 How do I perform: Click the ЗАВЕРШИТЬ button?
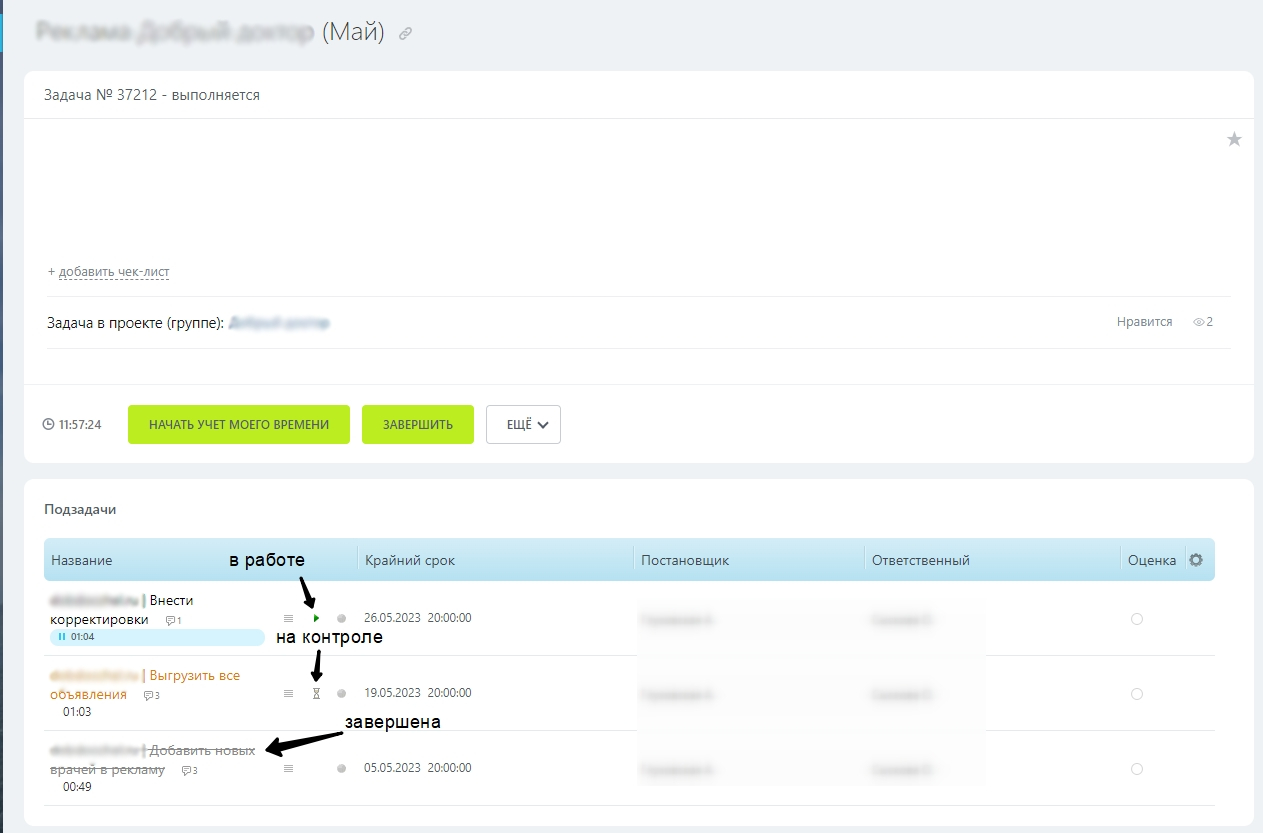tap(417, 424)
